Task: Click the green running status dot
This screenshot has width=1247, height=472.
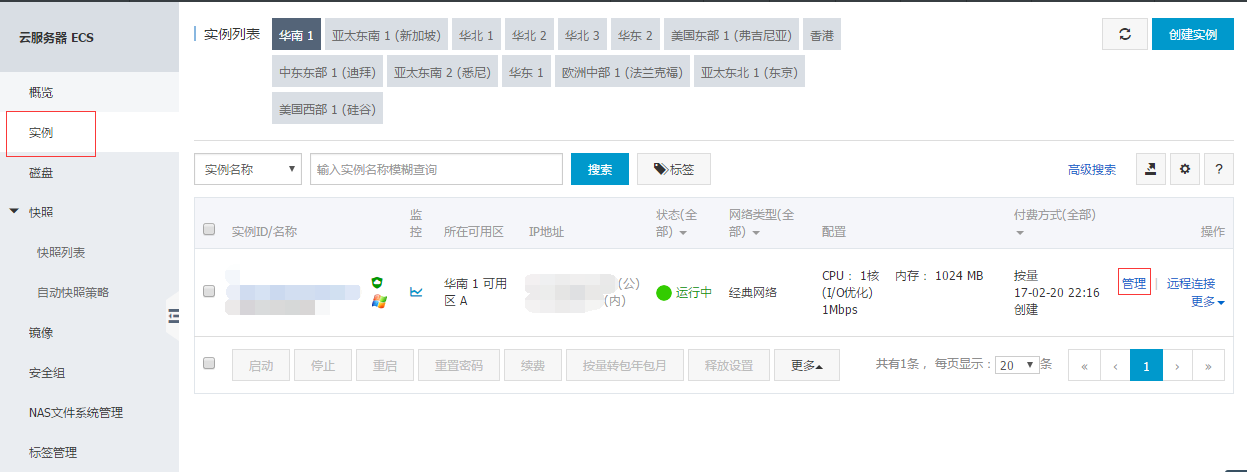Action: tap(663, 293)
